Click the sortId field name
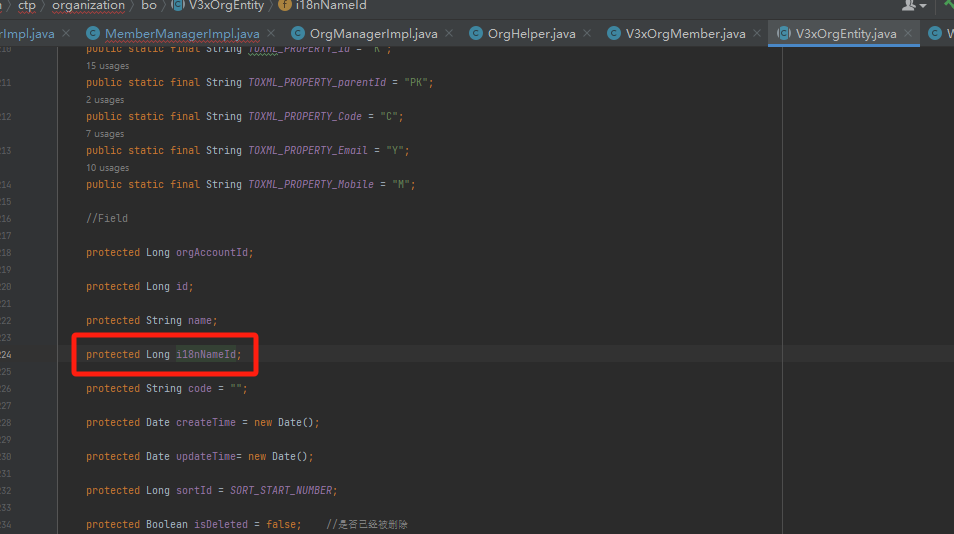The image size is (954, 534). pyautogui.click(x=194, y=491)
